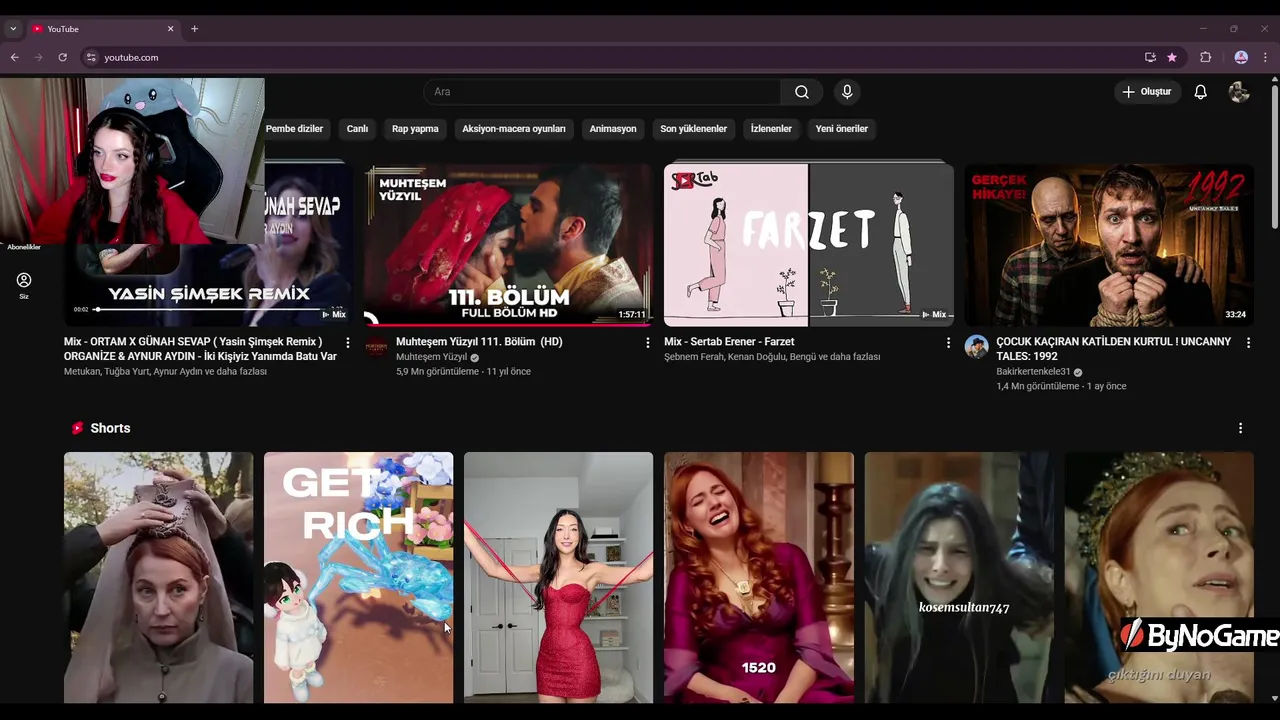Select the İzlenenler filter chip
Screen dimensions: 1280x720
point(771,129)
